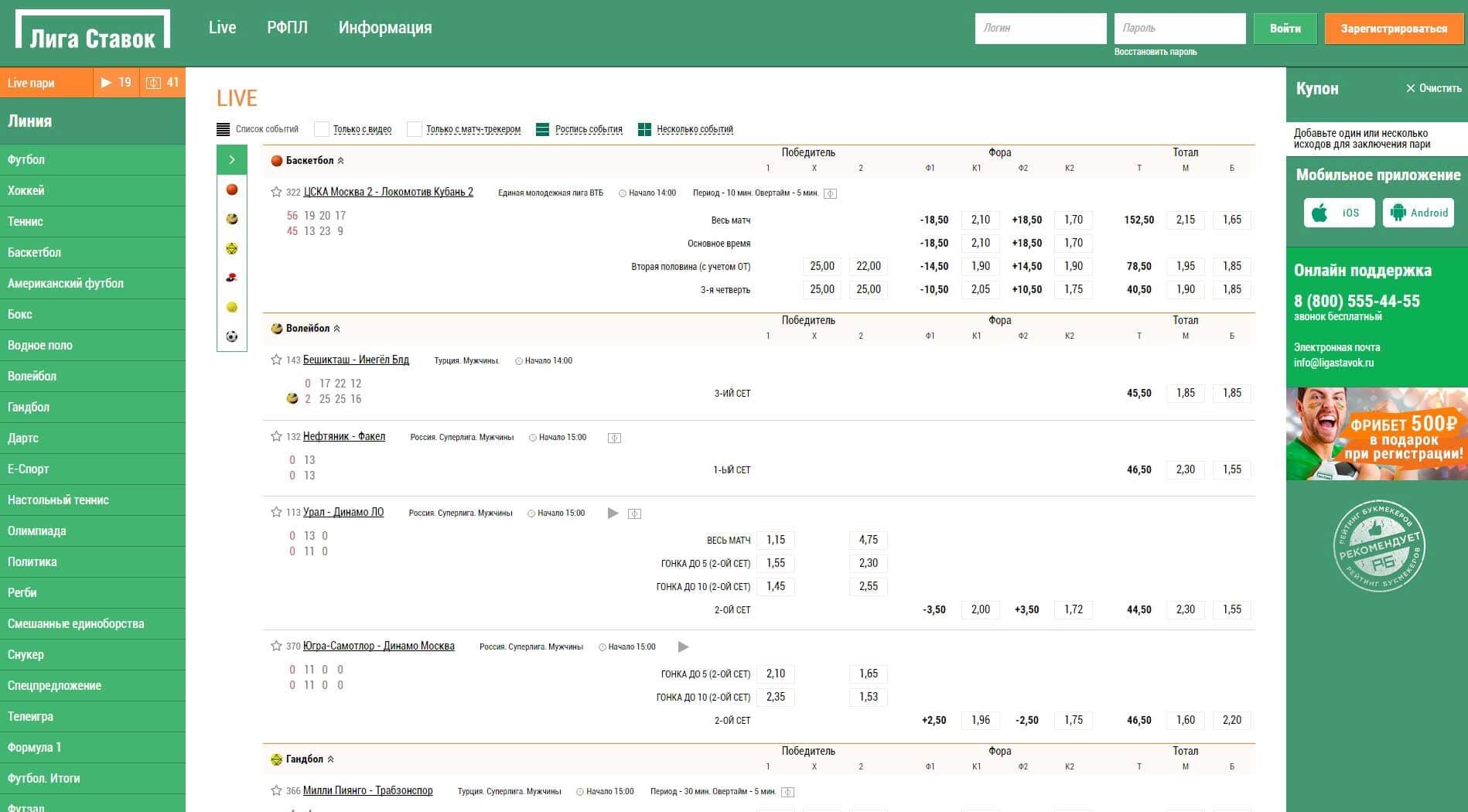
Task: Click the Фрибет 500₽ registration banner
Action: [x=1377, y=434]
